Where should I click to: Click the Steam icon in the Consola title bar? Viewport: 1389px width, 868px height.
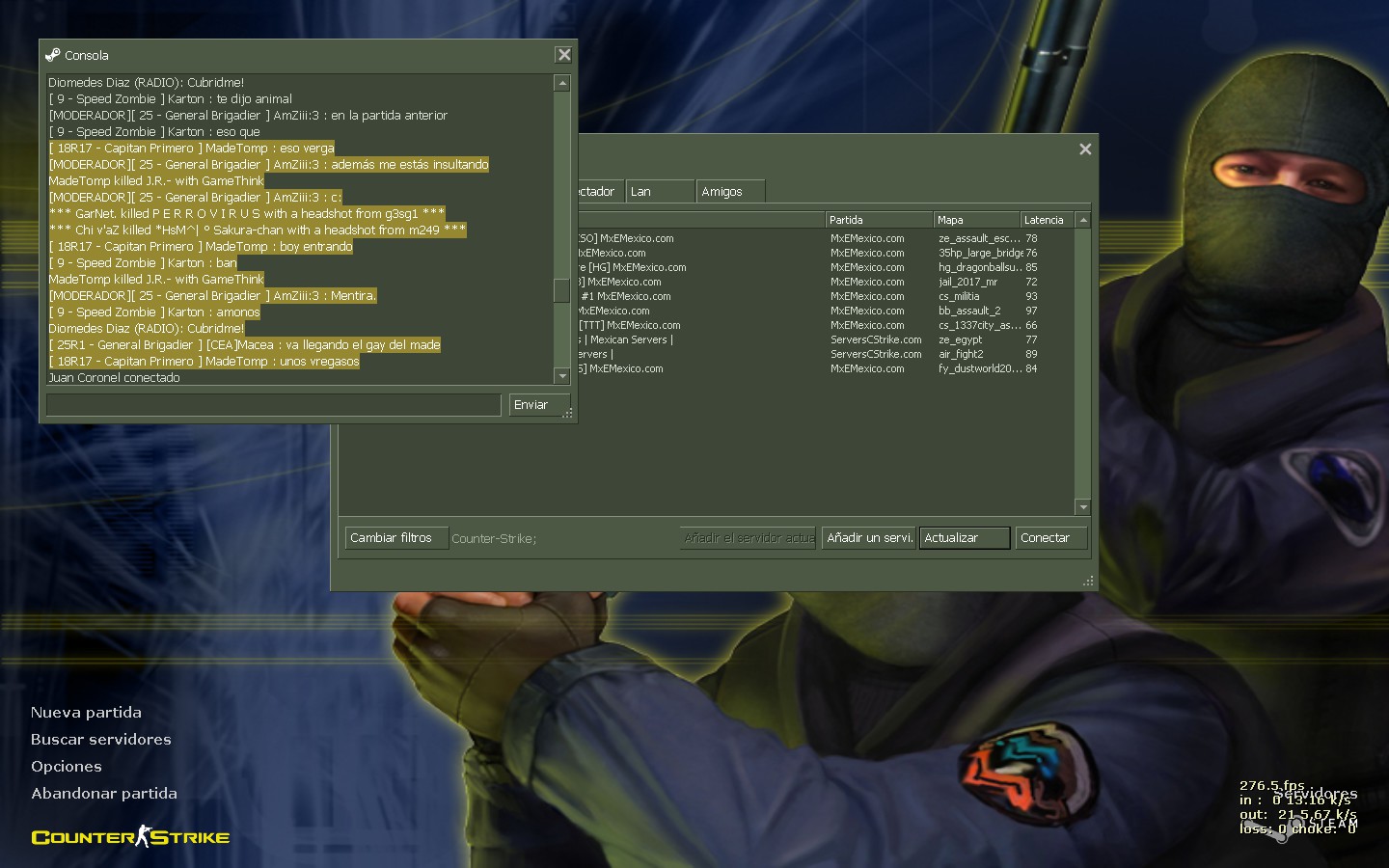coord(53,55)
